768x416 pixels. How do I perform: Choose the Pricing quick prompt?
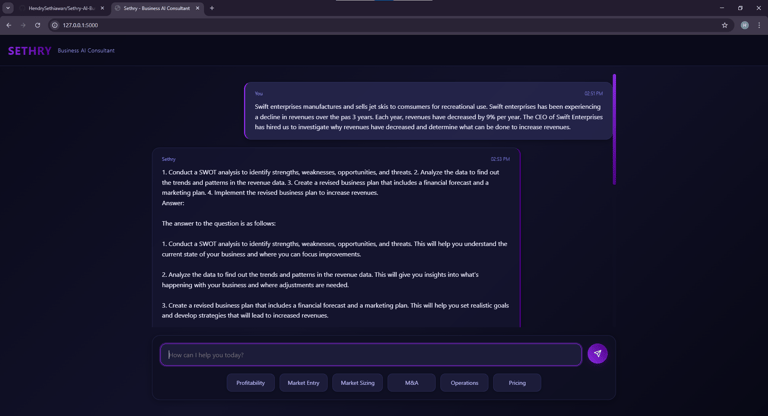point(517,383)
